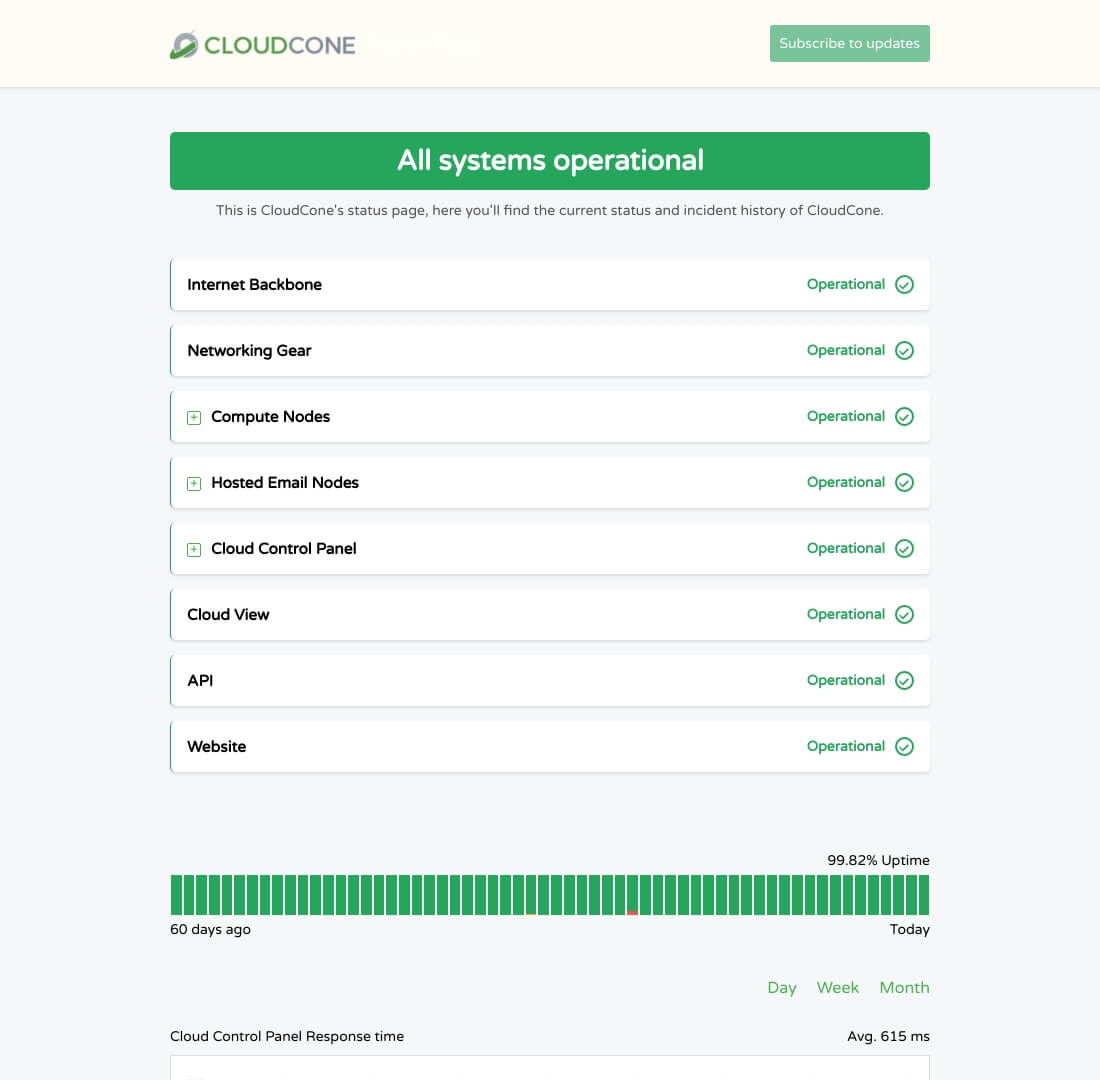Click the Today label under uptime bars
The height and width of the screenshot is (1080, 1100).
[x=910, y=929]
